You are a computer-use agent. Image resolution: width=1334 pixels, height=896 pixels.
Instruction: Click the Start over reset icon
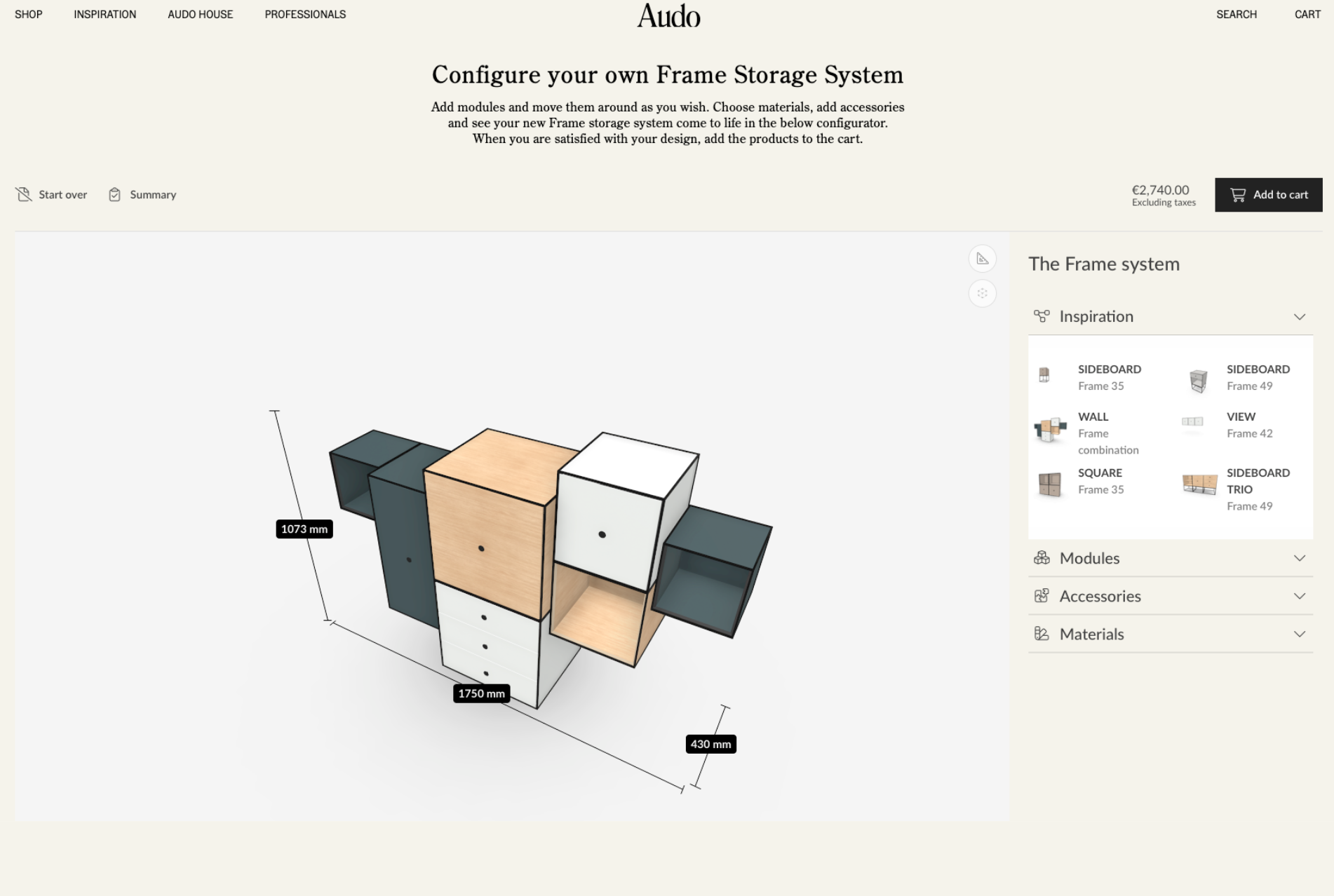tap(24, 194)
